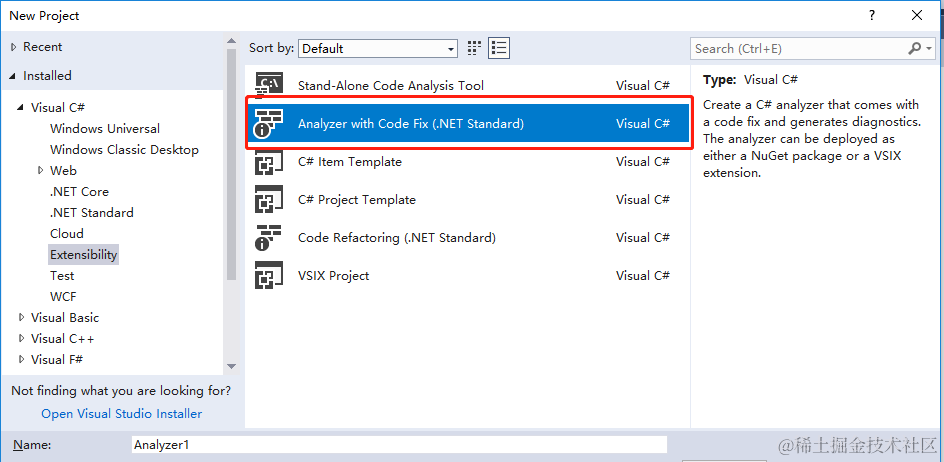The width and height of the screenshot is (944, 462).
Task: Click the Stand-Alone Code Analysis Tool icon
Action: point(269,86)
